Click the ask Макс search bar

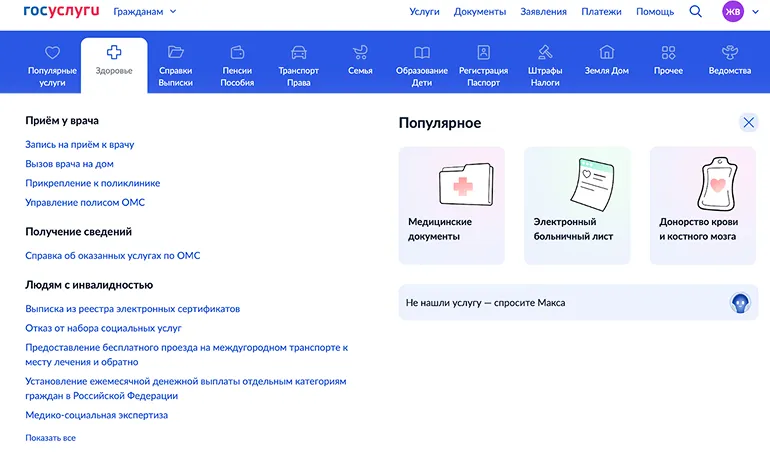click(578, 303)
